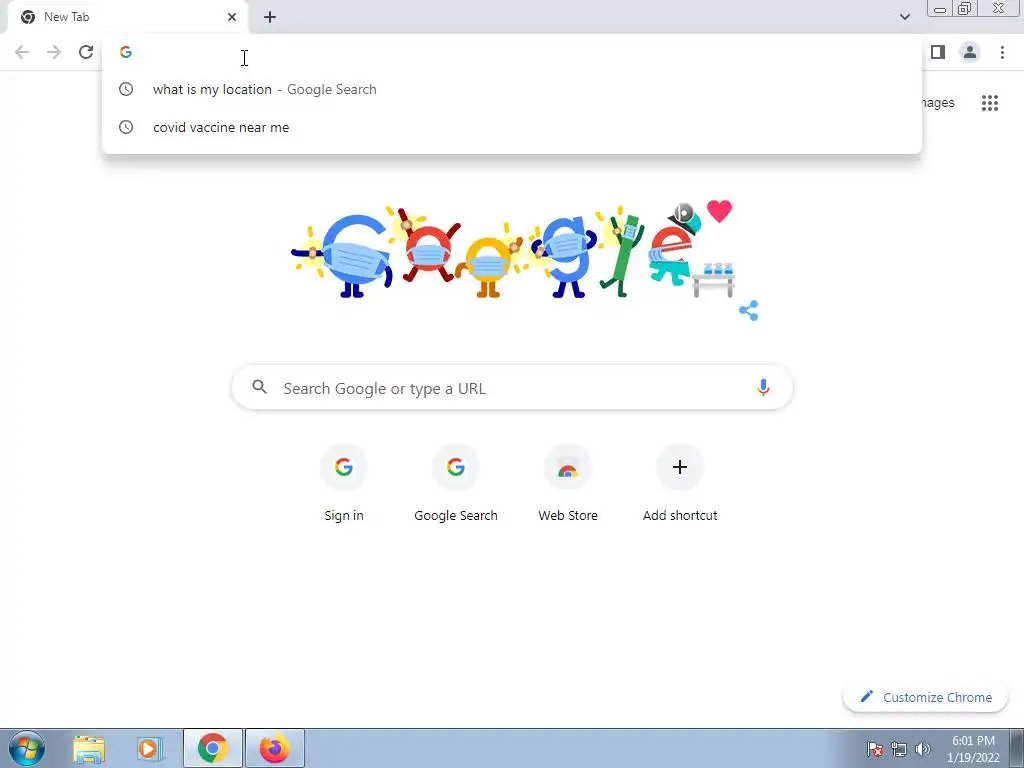Open a new tab with plus button
This screenshot has width=1024, height=768.
pyautogui.click(x=270, y=17)
